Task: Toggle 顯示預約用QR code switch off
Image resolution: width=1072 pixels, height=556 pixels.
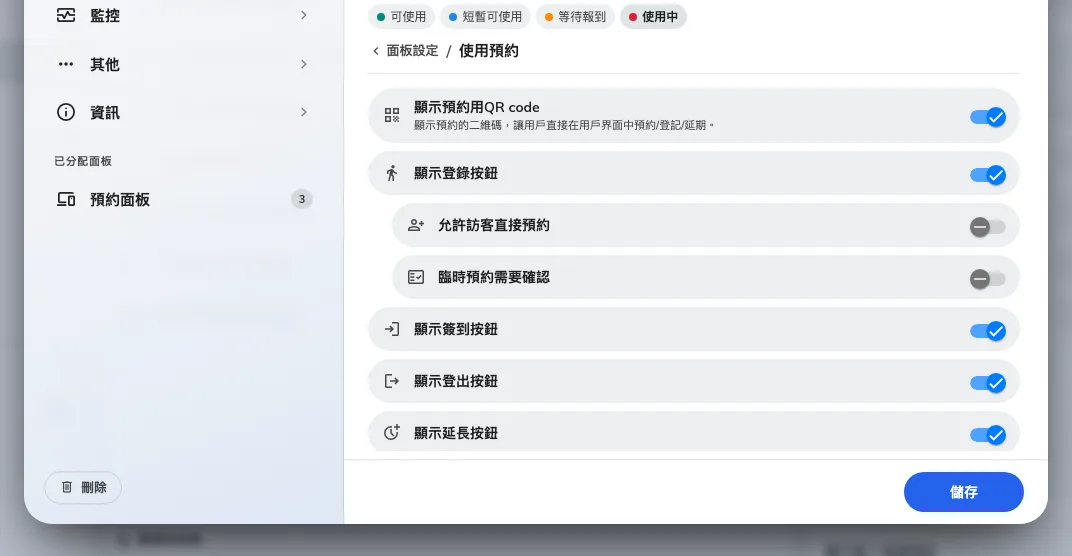Action: 987,117
